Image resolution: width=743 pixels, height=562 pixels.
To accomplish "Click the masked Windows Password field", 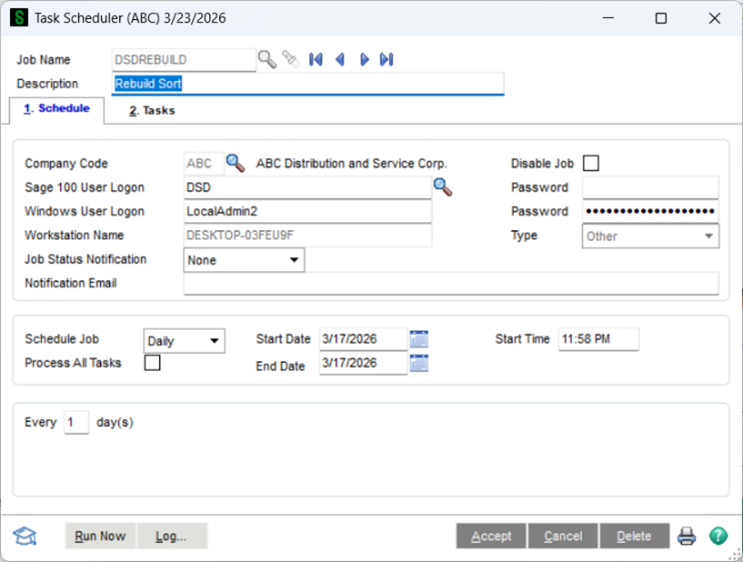I will pos(650,211).
